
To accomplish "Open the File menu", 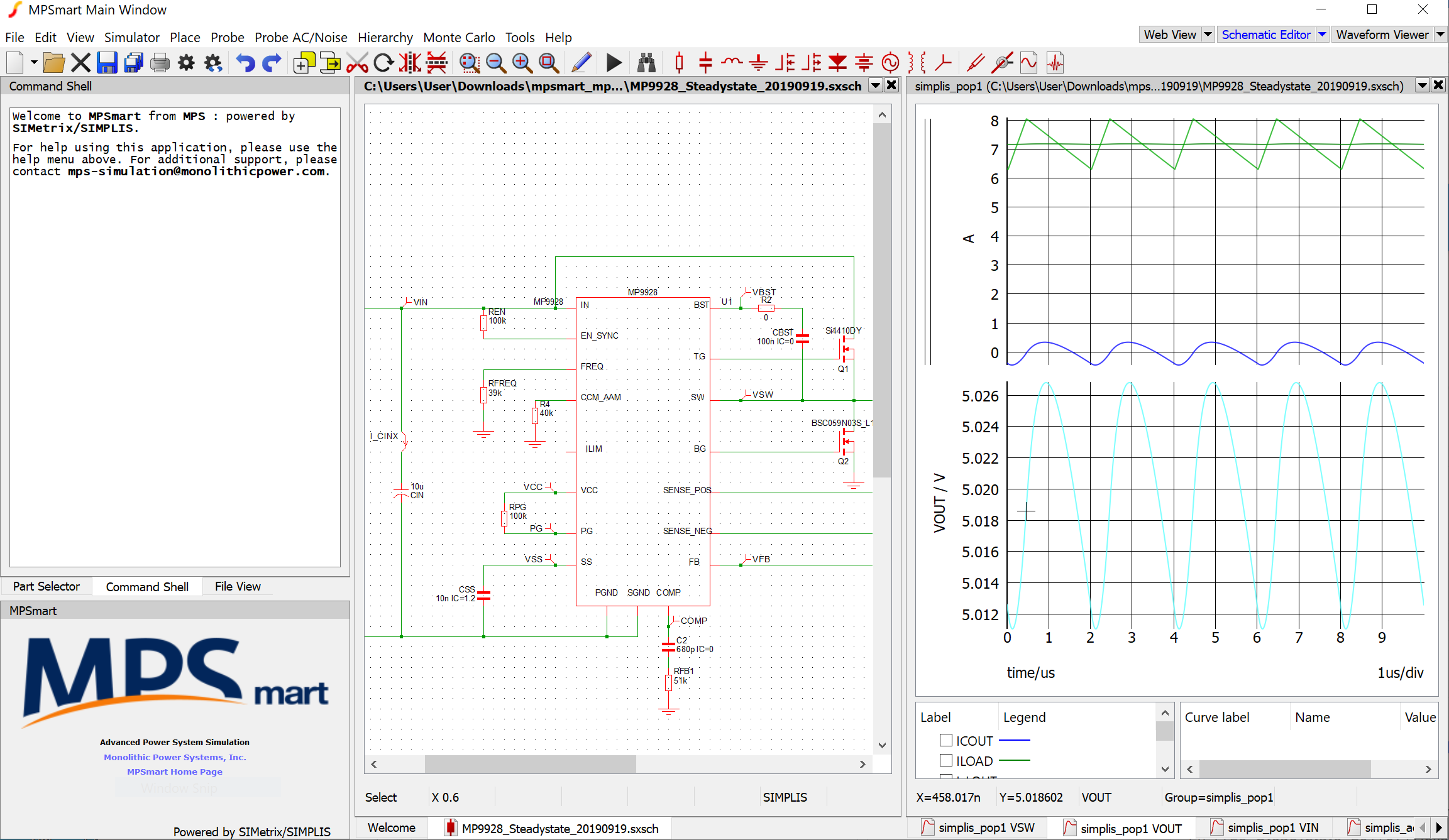I will click(x=14, y=38).
